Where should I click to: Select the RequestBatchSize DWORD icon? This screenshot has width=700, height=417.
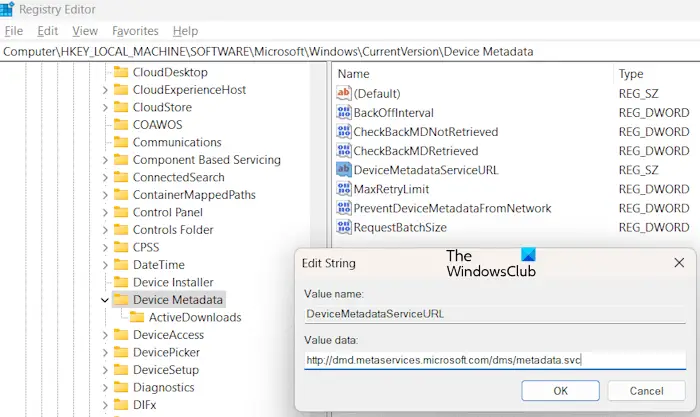344,227
